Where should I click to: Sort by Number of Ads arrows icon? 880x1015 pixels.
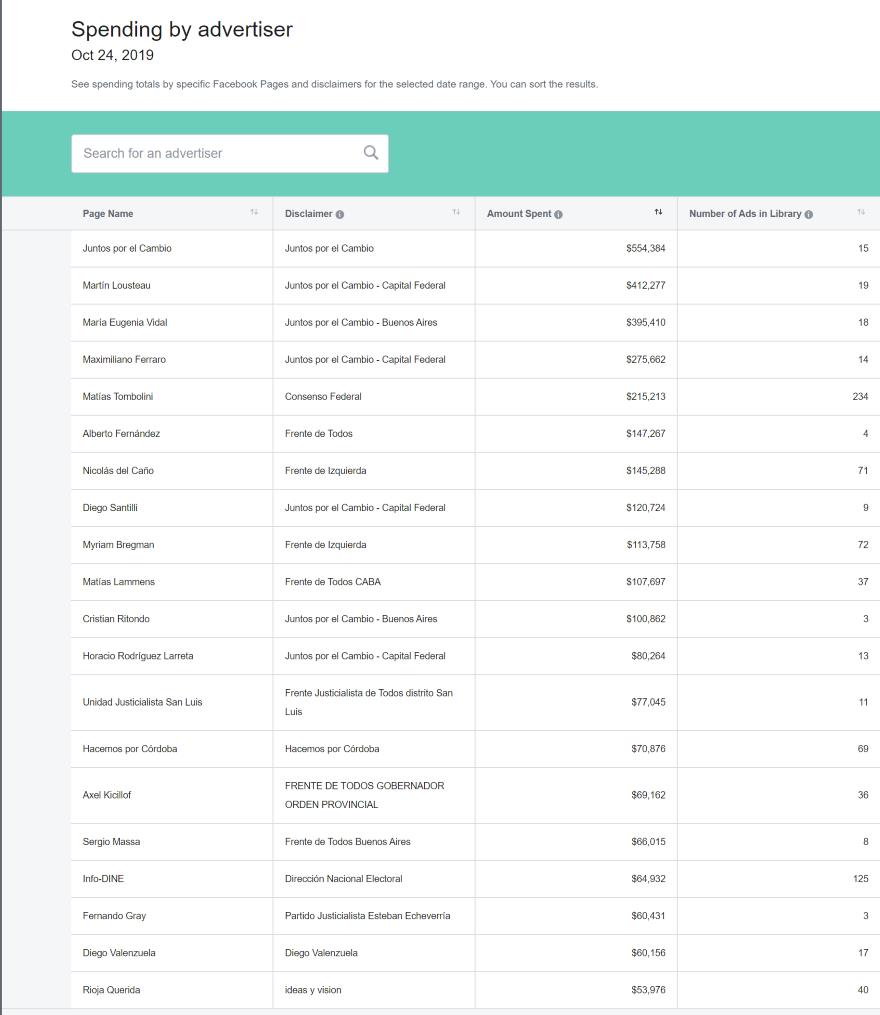click(x=861, y=212)
